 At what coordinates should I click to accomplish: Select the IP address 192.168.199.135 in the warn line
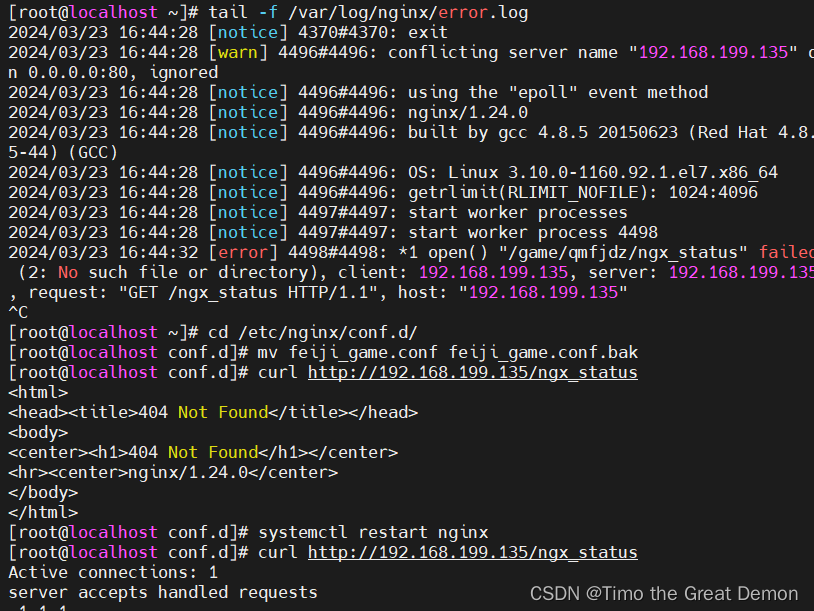tap(710, 52)
